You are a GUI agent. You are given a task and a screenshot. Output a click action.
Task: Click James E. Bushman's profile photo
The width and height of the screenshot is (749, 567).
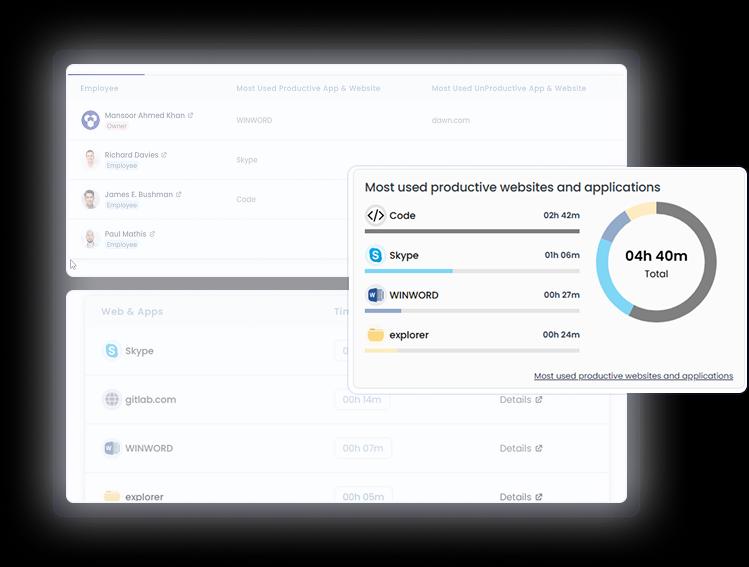[x=90, y=199]
